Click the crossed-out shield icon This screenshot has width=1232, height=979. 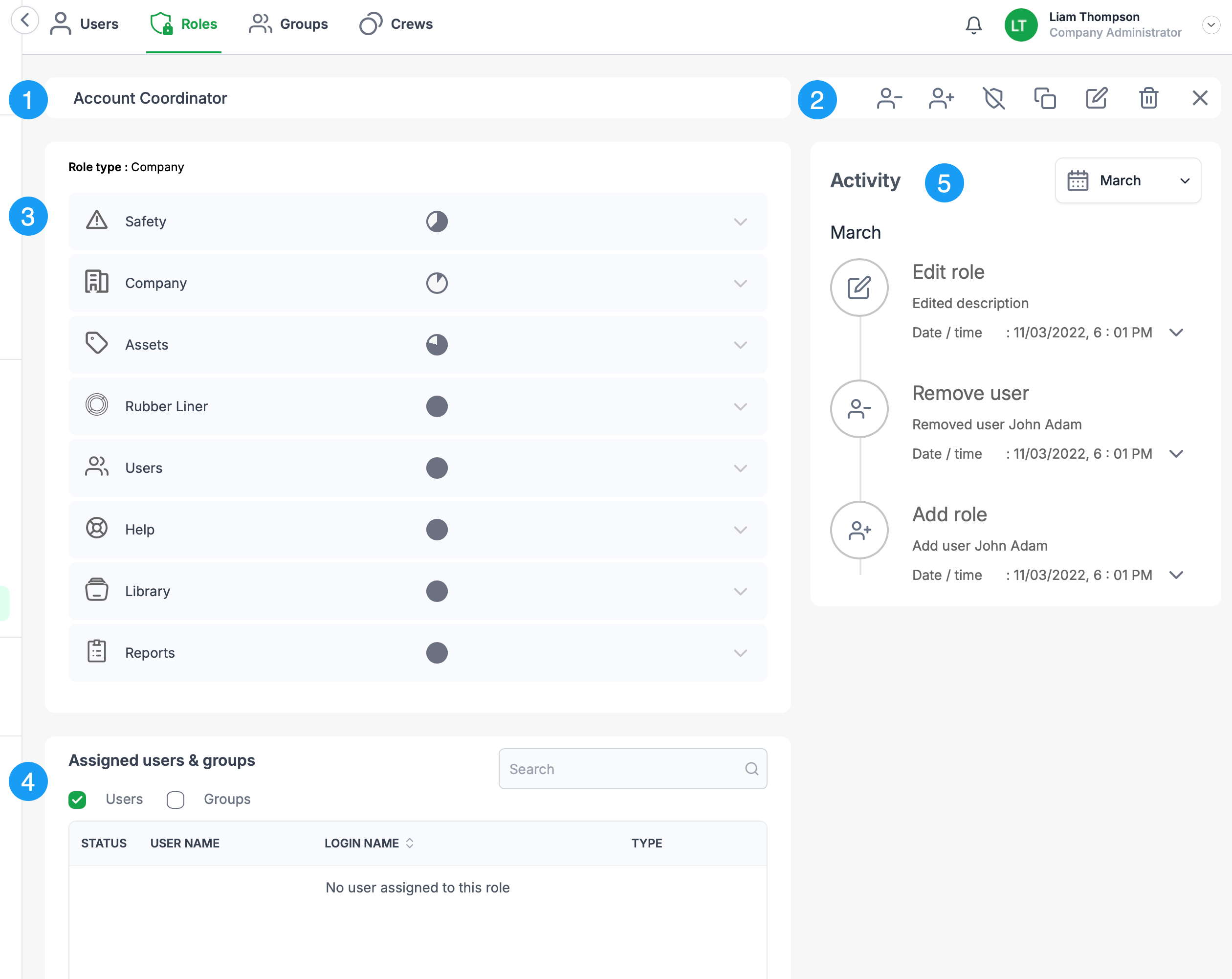(x=994, y=98)
